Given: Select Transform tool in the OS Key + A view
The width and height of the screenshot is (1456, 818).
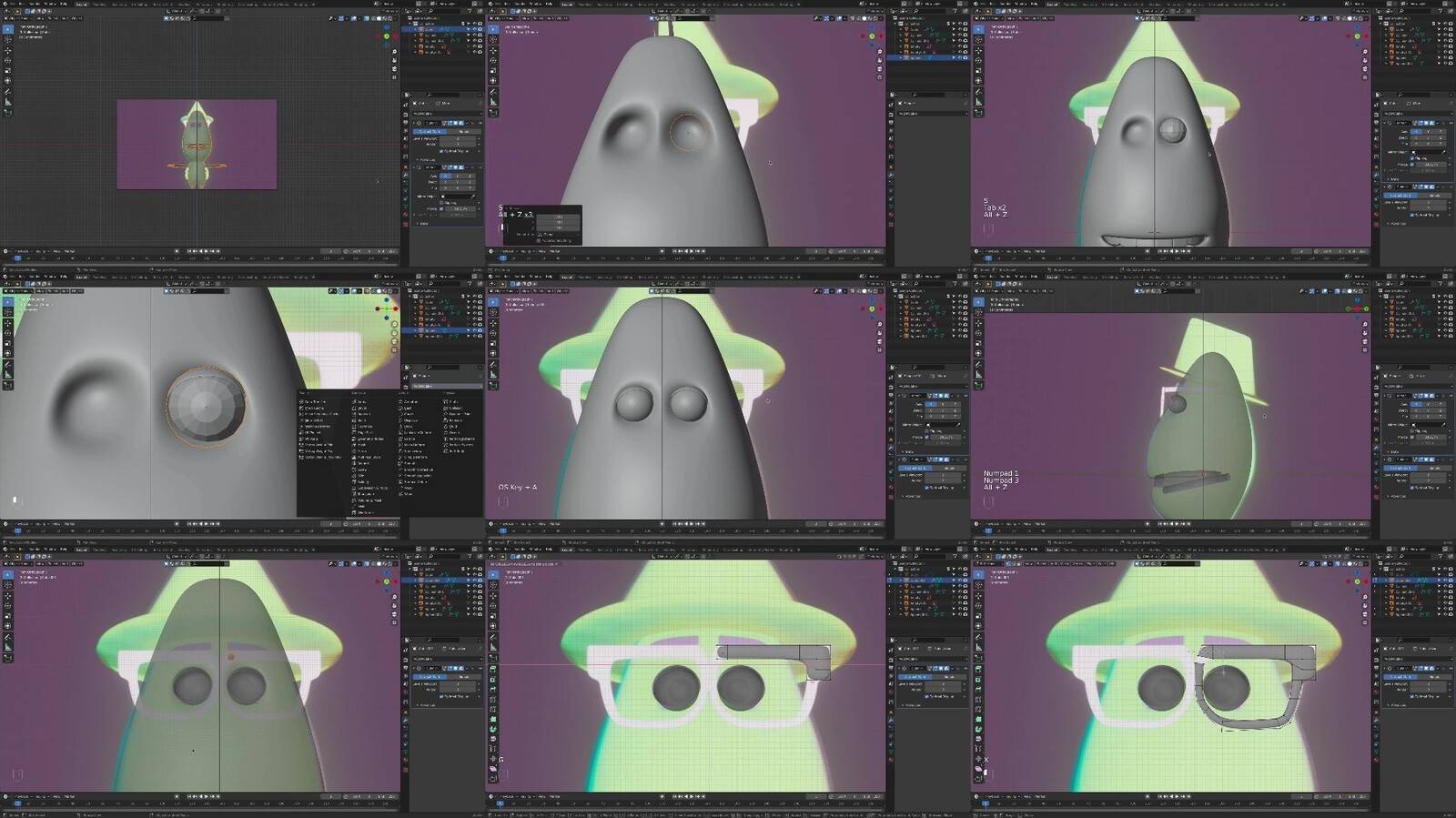Looking at the screenshot, I should [x=493, y=353].
